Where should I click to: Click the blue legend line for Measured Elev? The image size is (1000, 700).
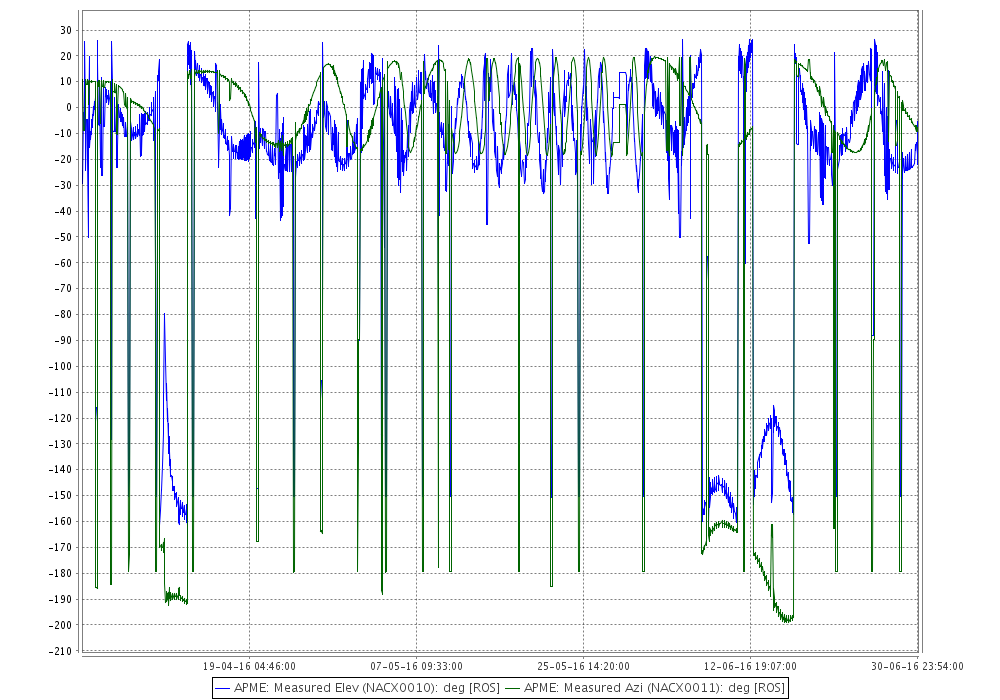[223, 689]
